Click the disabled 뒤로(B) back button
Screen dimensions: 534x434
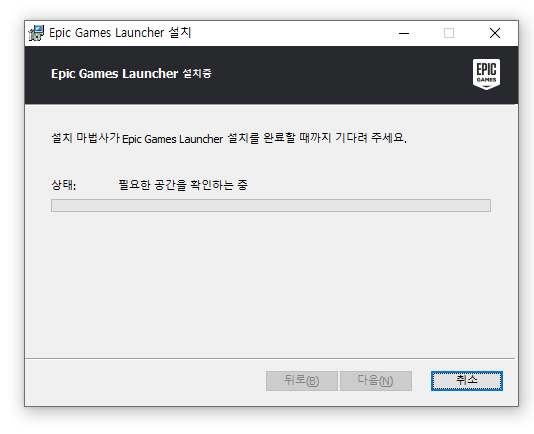pyautogui.click(x=302, y=381)
